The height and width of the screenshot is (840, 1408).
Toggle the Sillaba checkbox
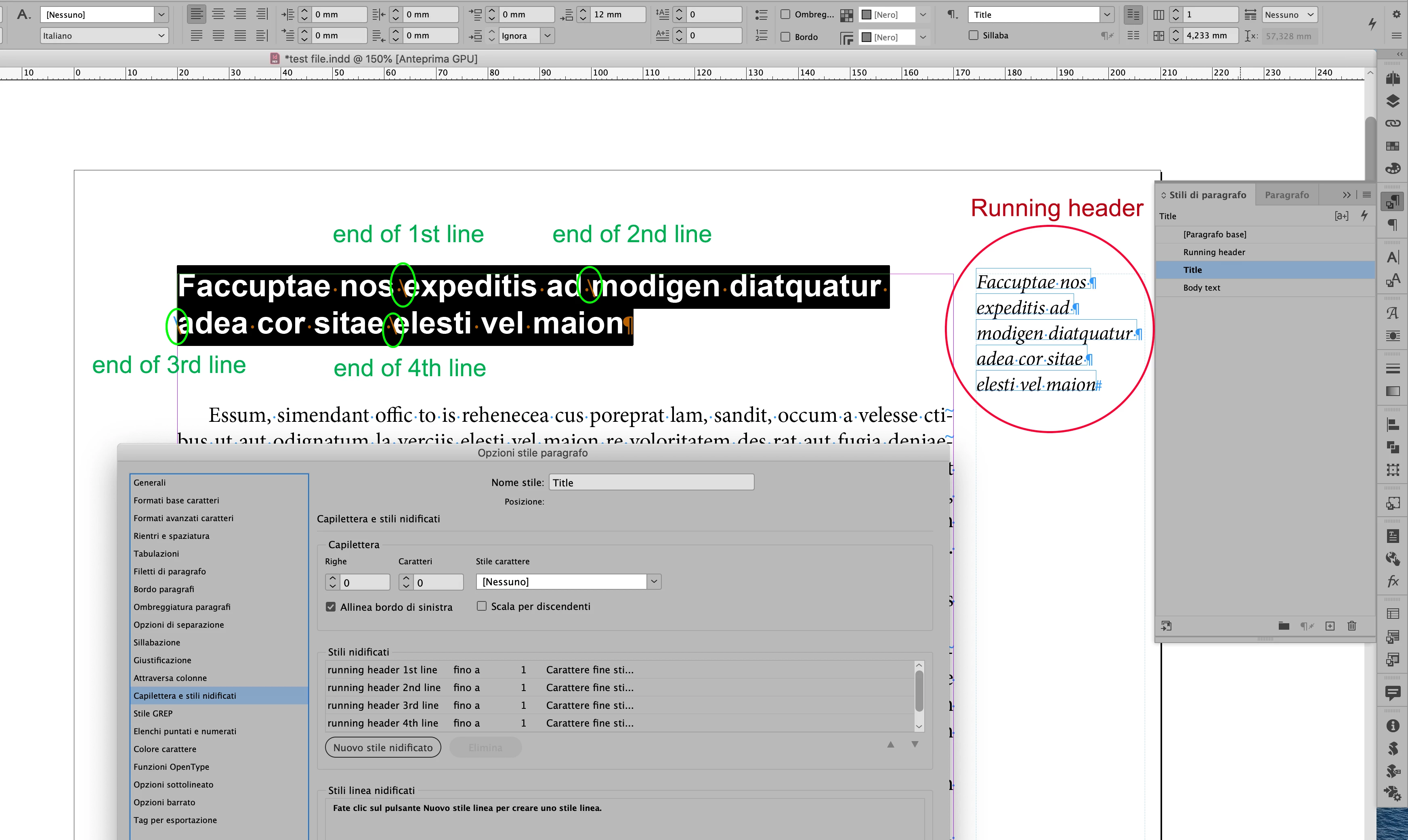[973, 35]
